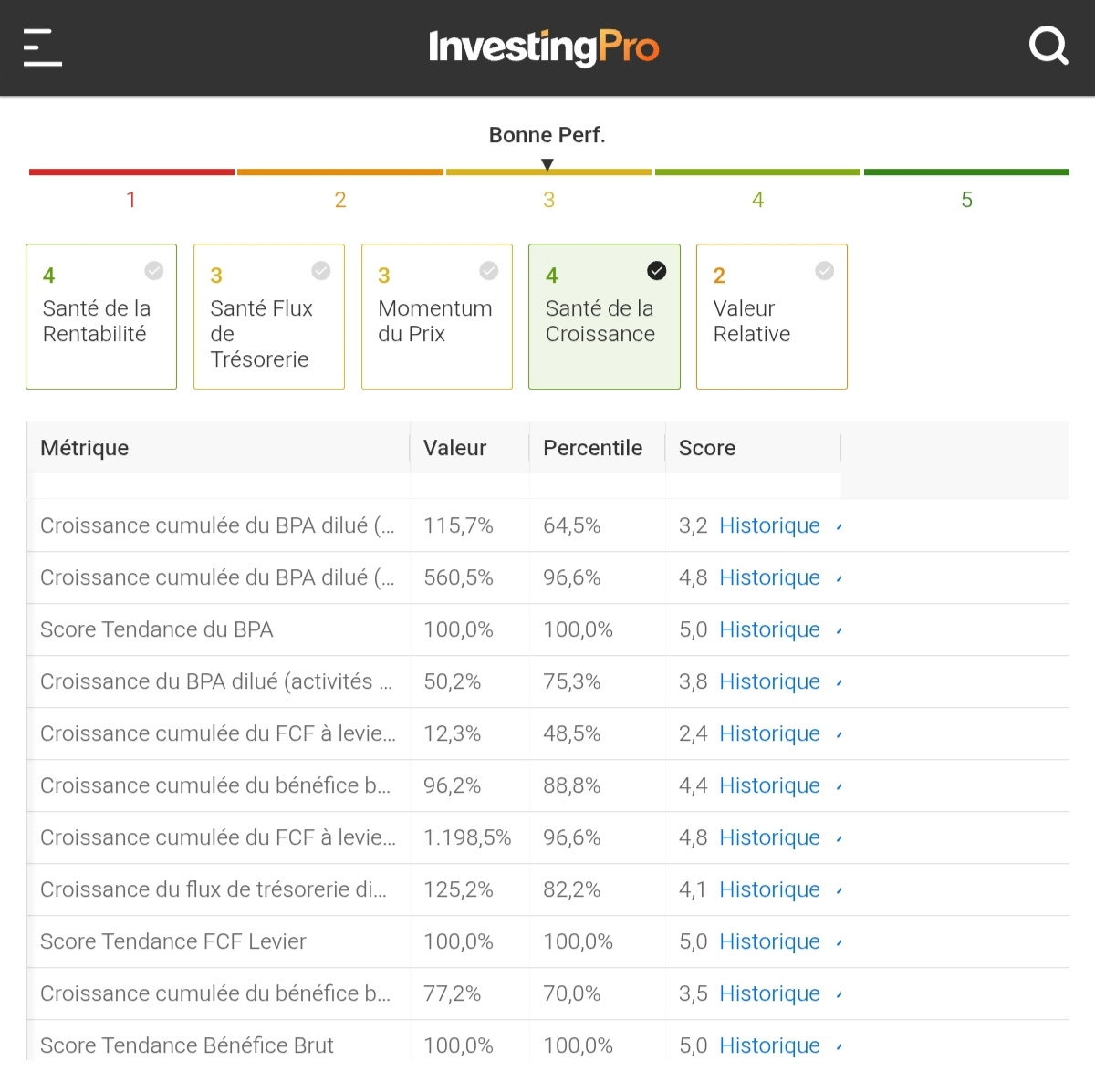Sort by the Métrique column header
The height and width of the screenshot is (1092, 1095).
pyautogui.click(x=85, y=448)
